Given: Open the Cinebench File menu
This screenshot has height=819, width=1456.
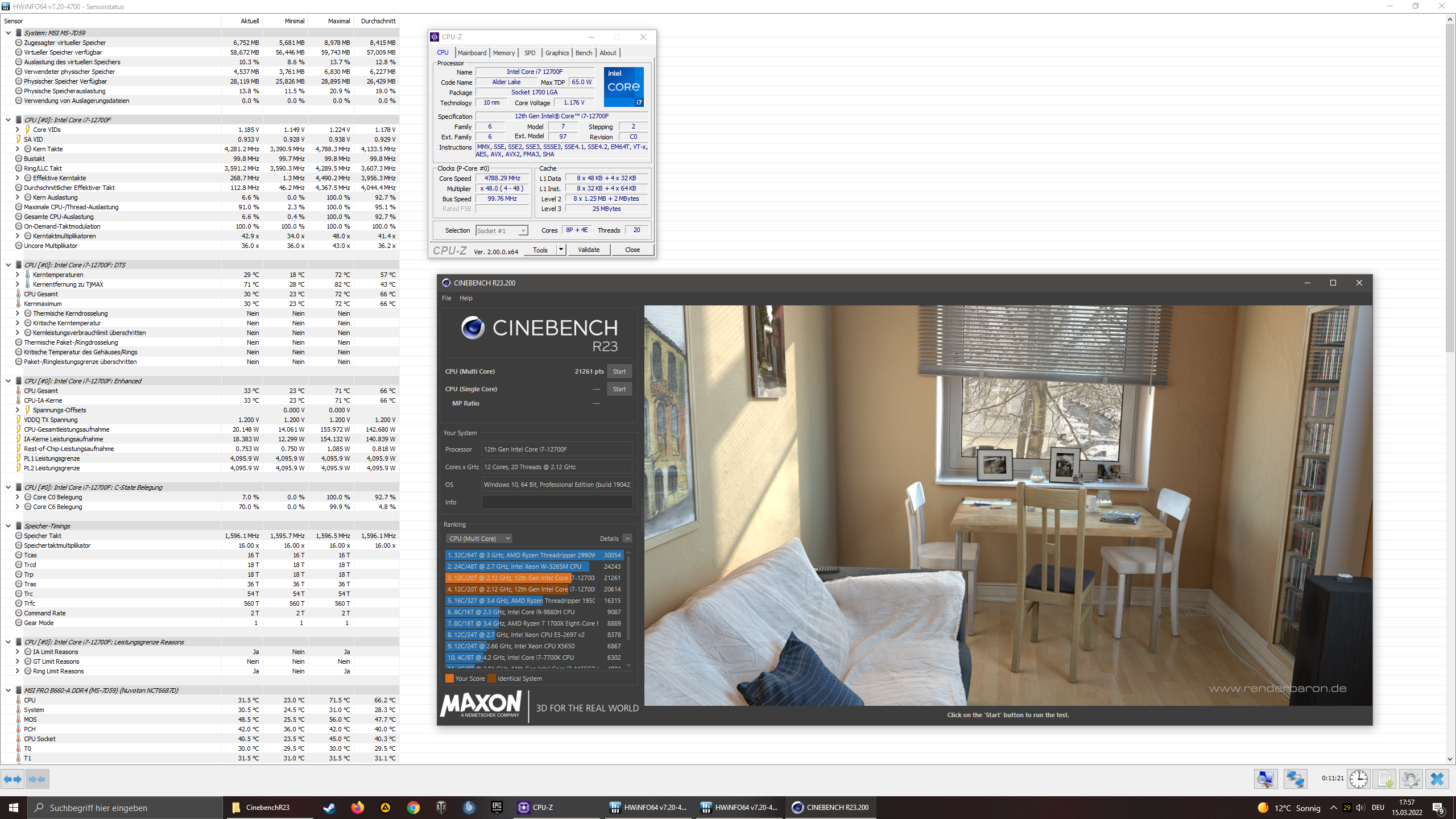Looking at the screenshot, I should [x=446, y=298].
